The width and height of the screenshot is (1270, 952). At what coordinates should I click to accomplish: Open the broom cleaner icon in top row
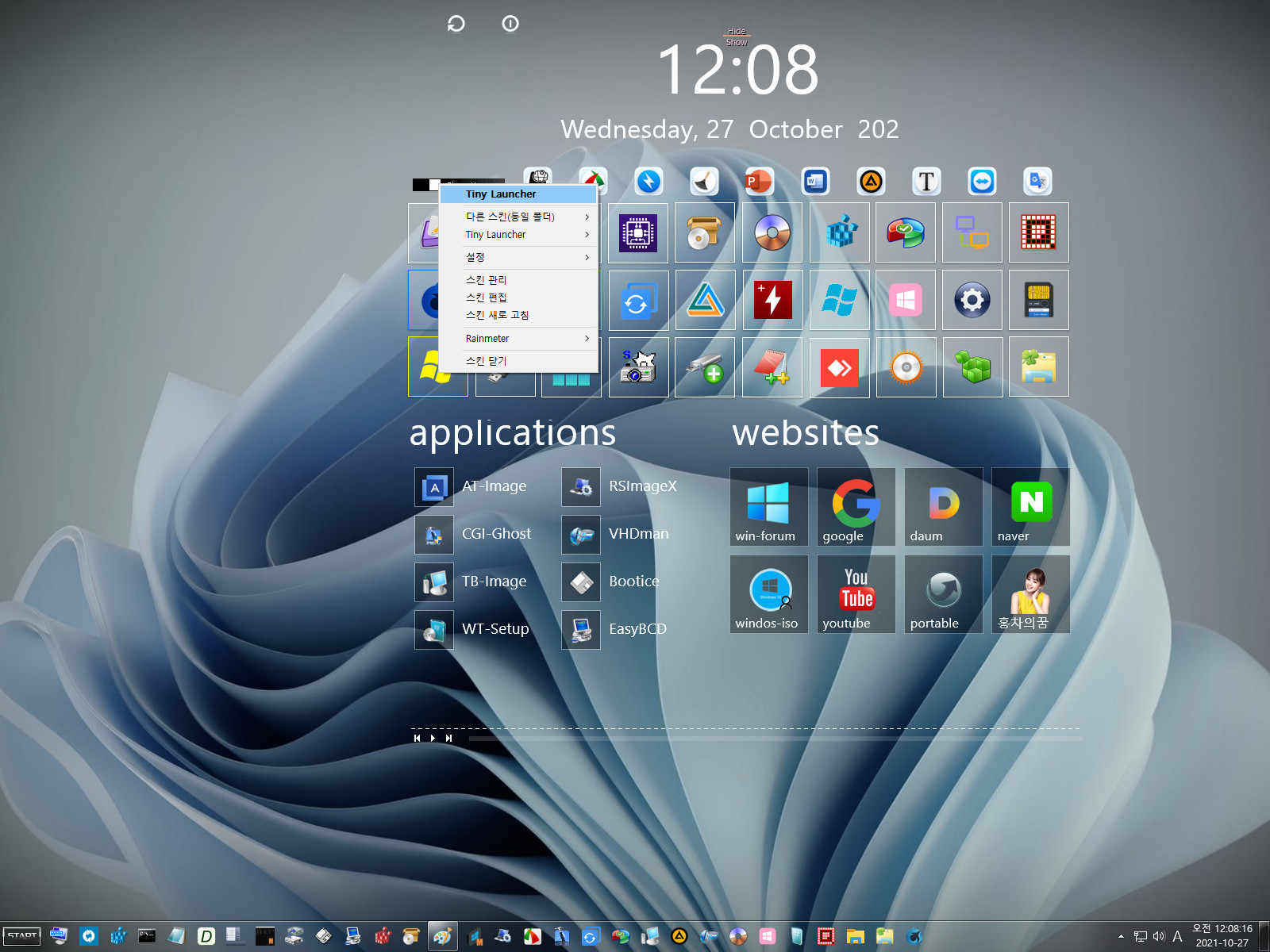(704, 182)
